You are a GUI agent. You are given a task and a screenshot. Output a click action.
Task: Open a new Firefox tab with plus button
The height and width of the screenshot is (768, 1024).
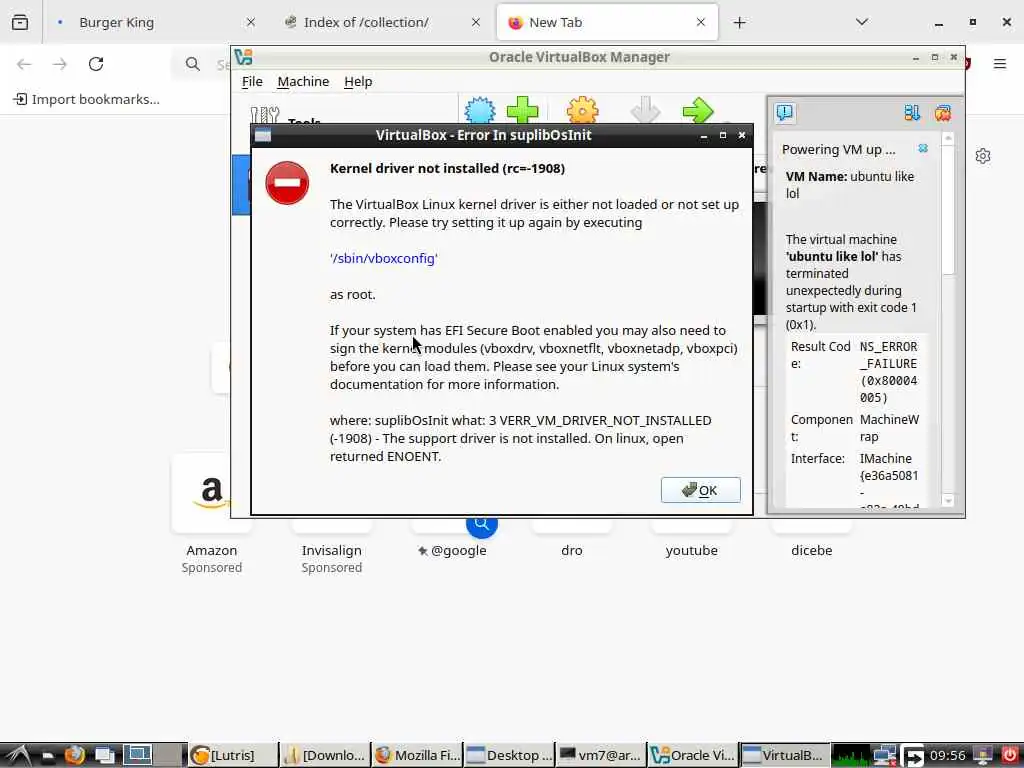point(739,23)
